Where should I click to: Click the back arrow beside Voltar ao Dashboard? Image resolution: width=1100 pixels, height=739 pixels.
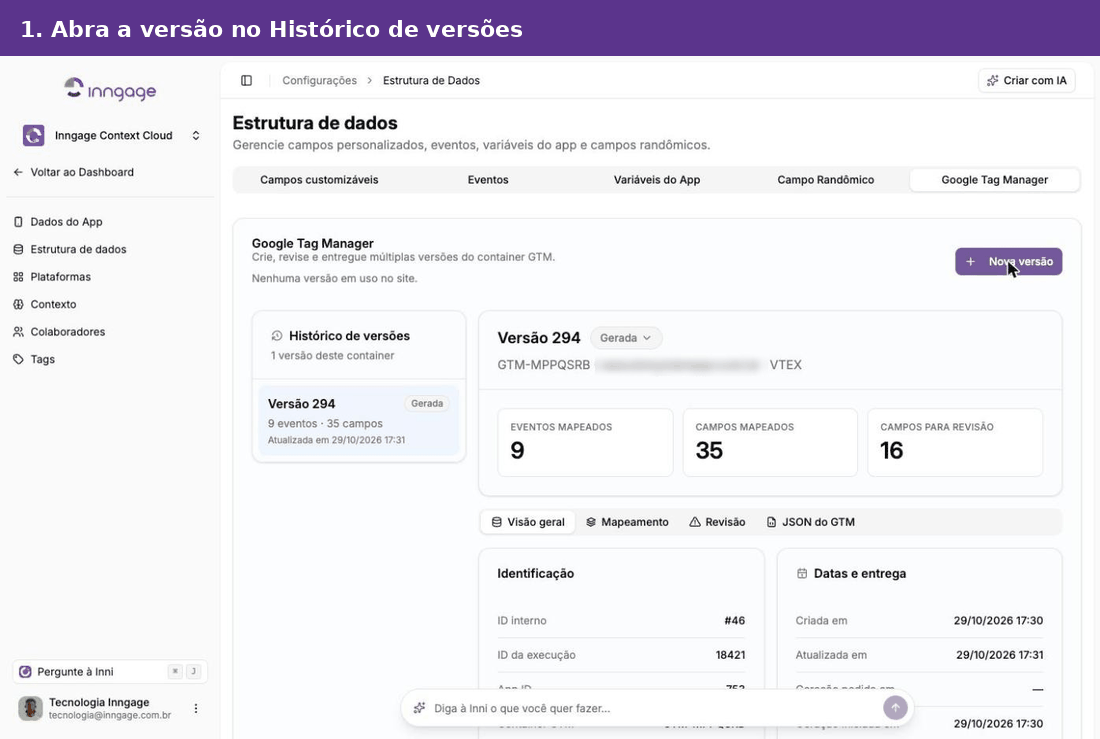(18, 172)
